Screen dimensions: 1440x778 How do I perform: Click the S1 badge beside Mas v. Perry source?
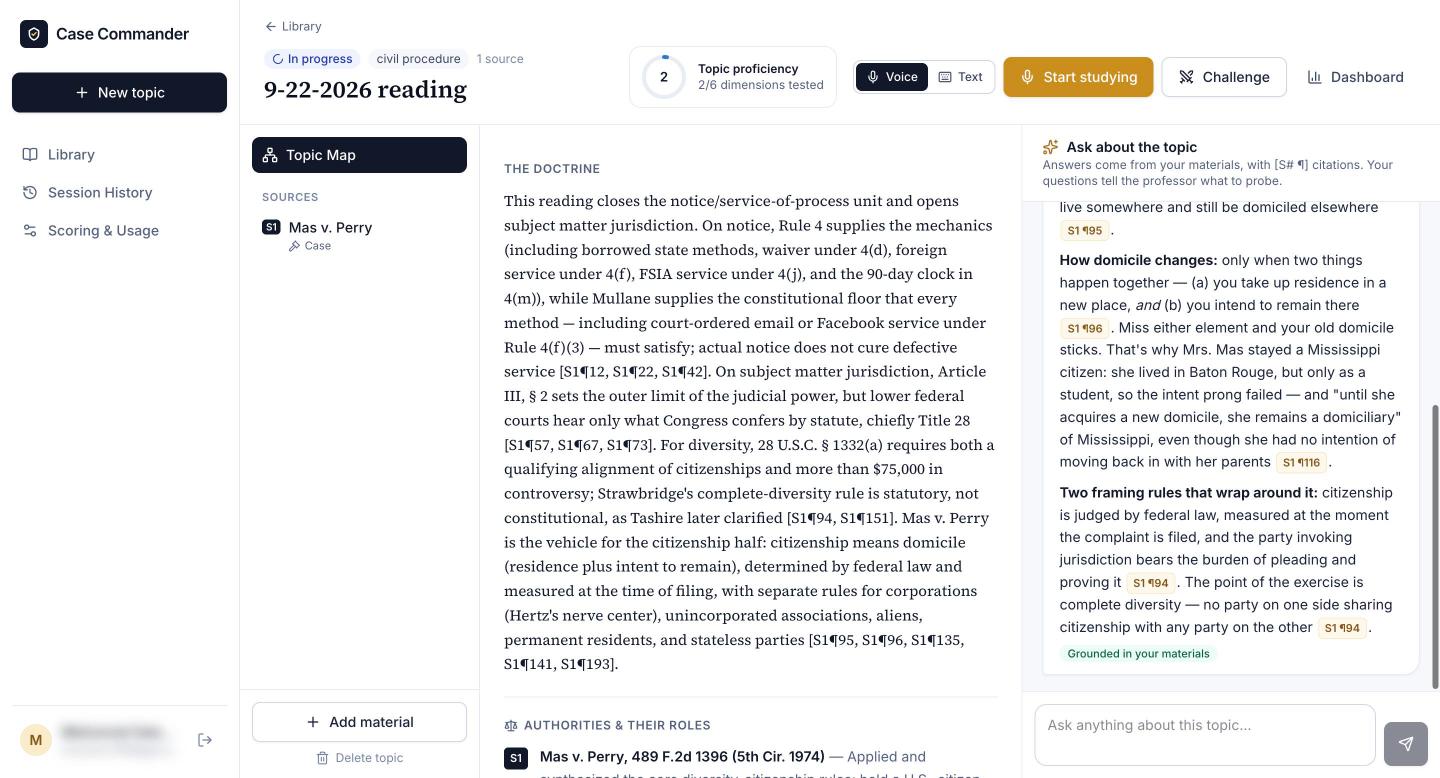(x=271, y=227)
